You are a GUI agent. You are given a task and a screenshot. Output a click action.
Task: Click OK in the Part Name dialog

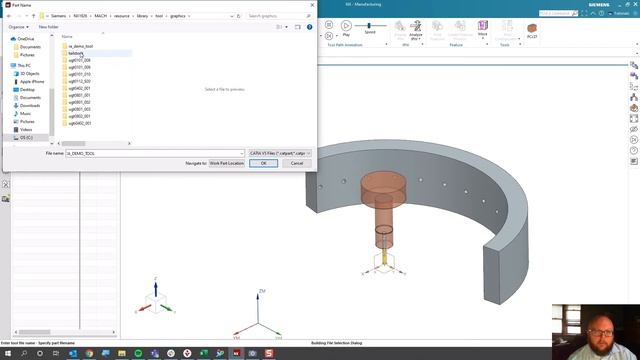[x=263, y=163]
